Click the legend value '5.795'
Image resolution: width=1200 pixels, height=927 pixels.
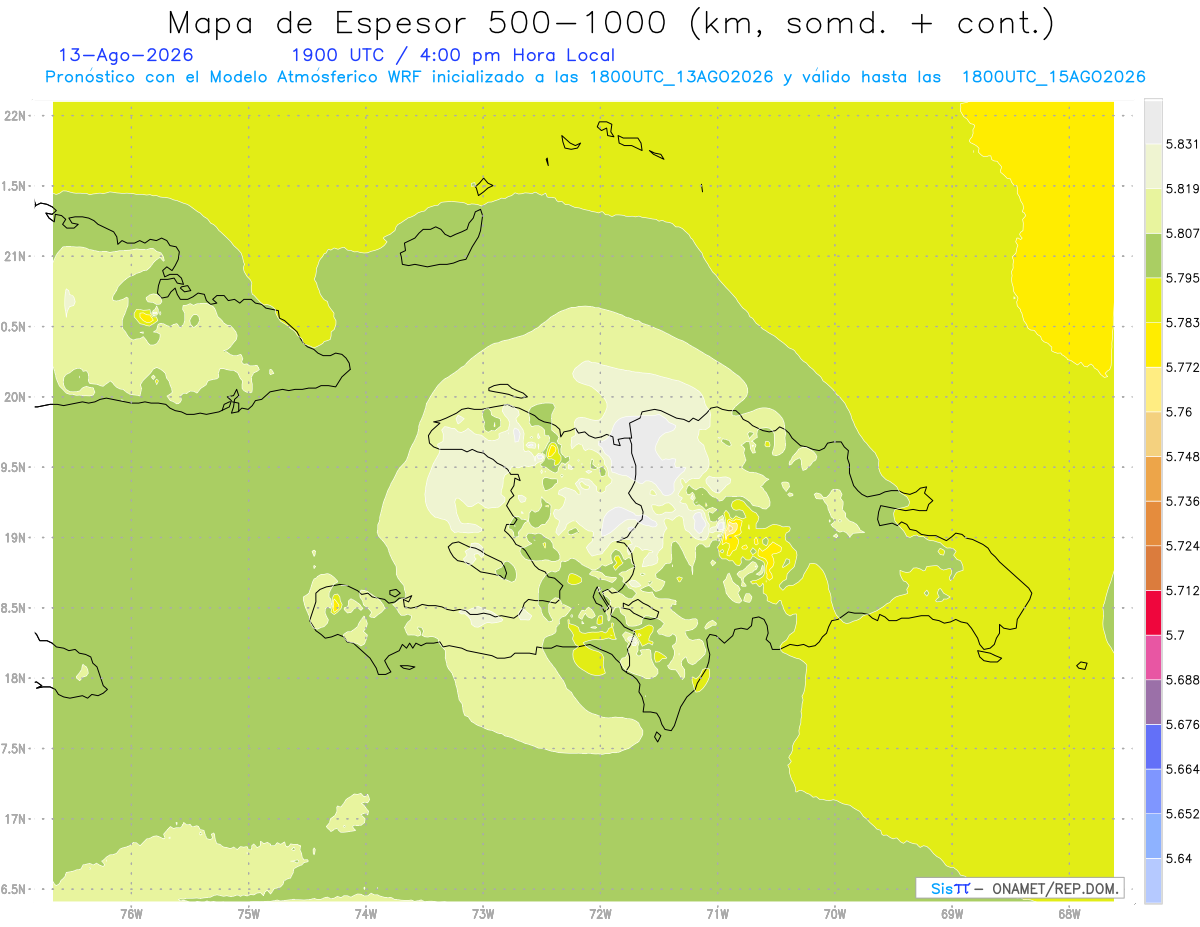tap(1182, 278)
